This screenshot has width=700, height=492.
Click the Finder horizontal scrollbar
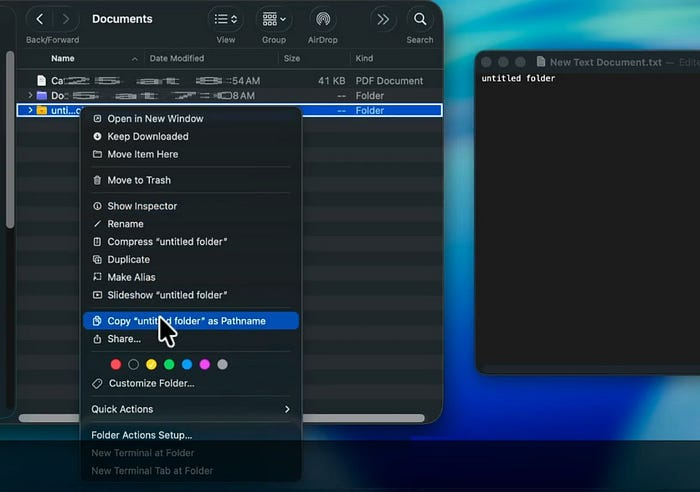coord(363,418)
